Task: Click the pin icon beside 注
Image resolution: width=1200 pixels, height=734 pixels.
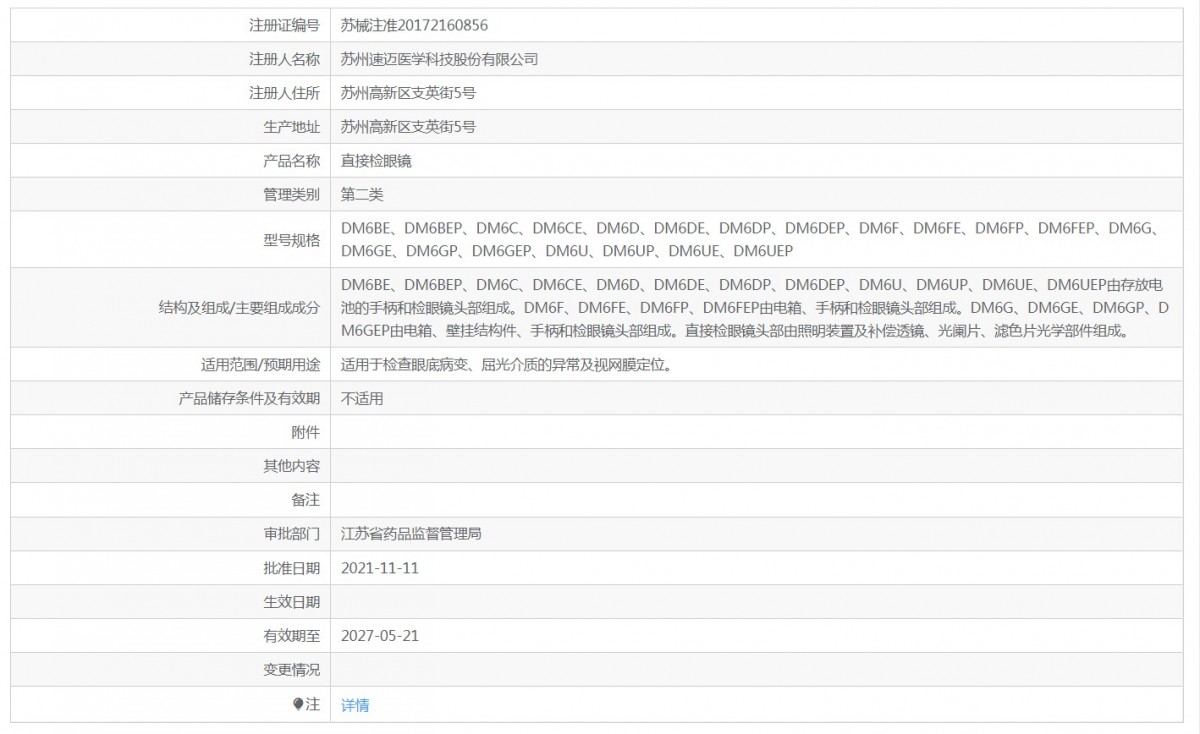Action: pyautogui.click(x=298, y=705)
